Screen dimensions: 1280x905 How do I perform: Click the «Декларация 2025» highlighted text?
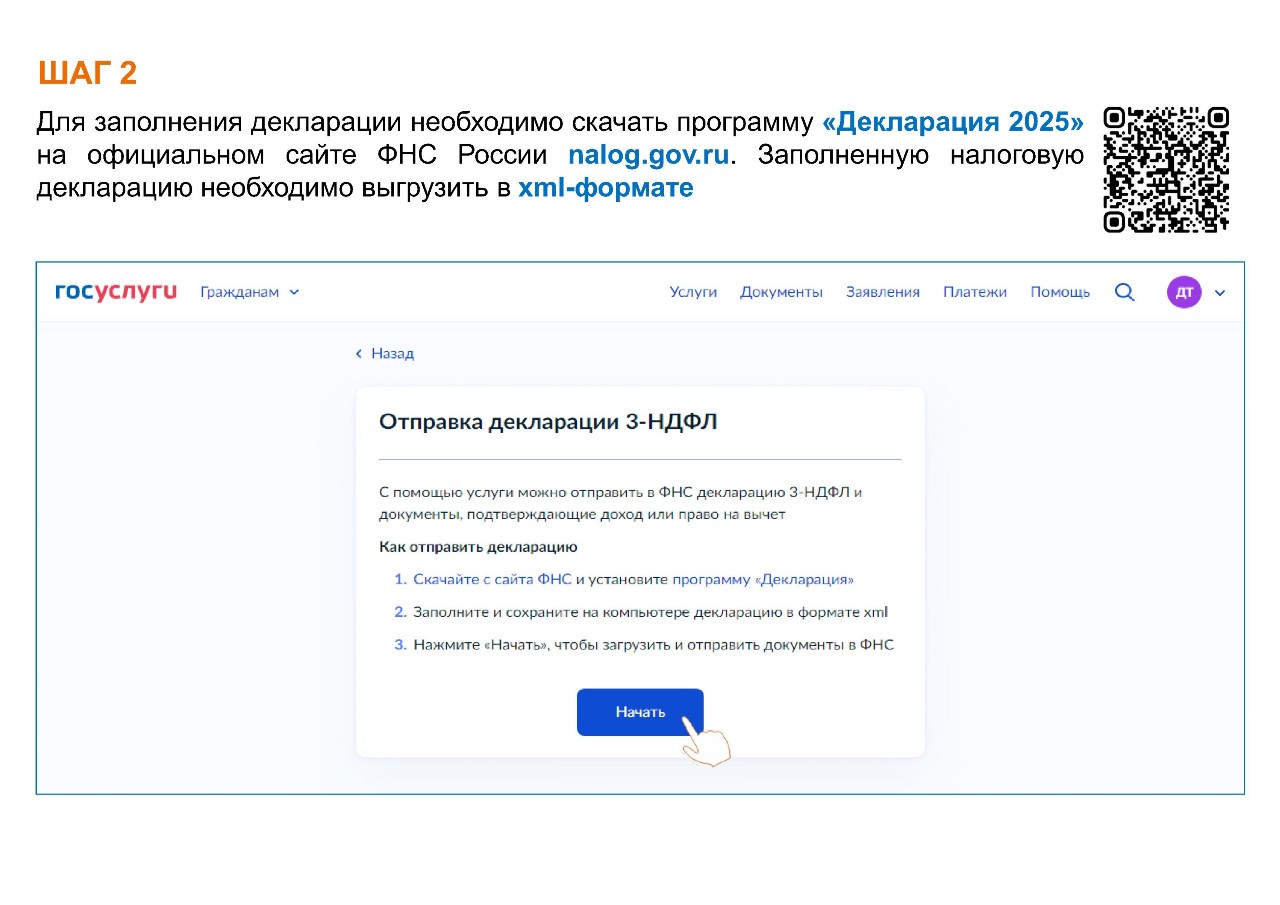952,123
